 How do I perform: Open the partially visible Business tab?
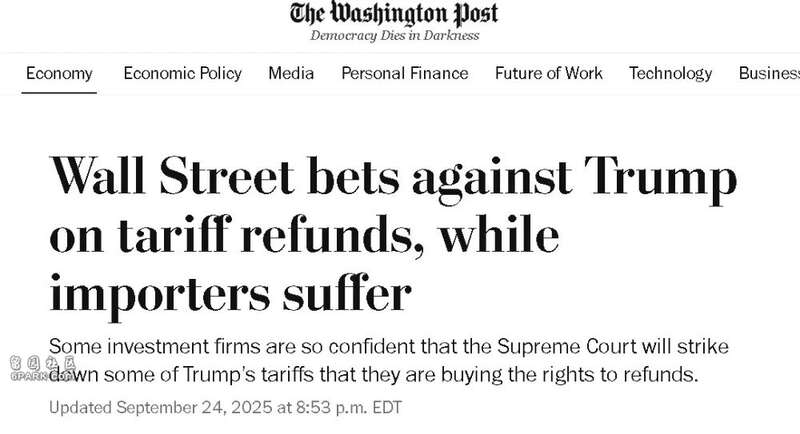769,73
